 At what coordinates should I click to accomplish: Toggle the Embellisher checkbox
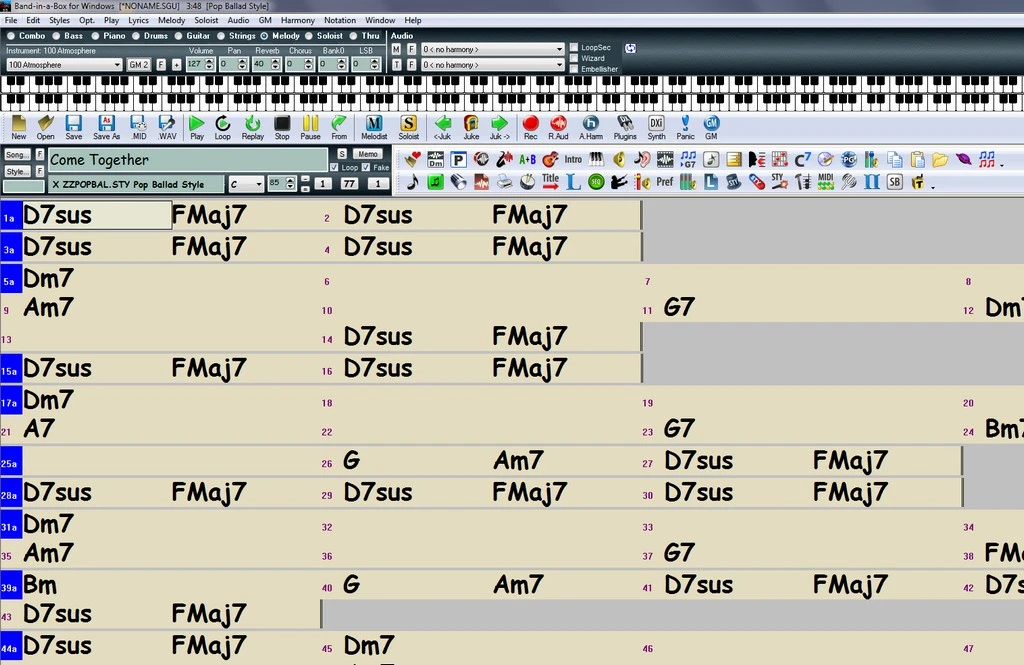click(574, 69)
